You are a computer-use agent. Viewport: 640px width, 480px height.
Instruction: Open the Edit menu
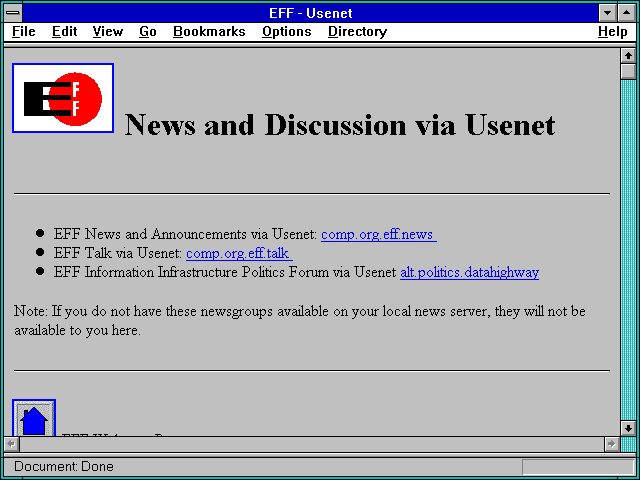(64, 31)
